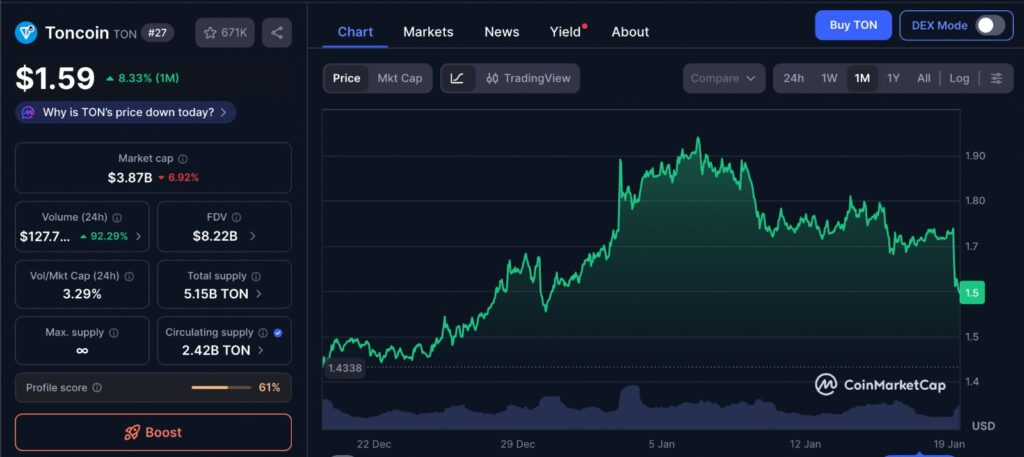Click the $1.59 price value
The image size is (1024, 457).
(x=56, y=78)
